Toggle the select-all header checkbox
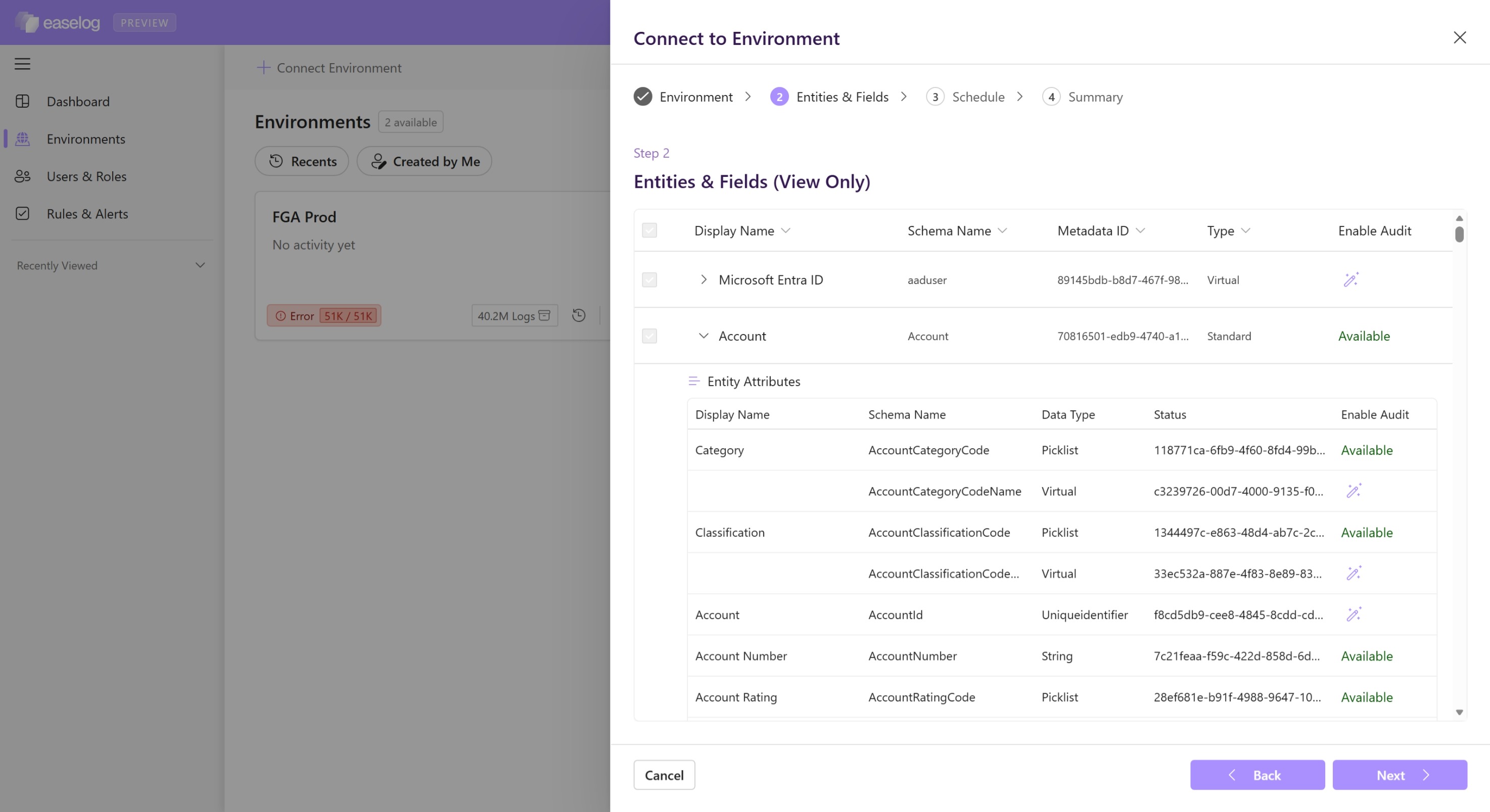This screenshot has width=1490, height=812. (649, 230)
